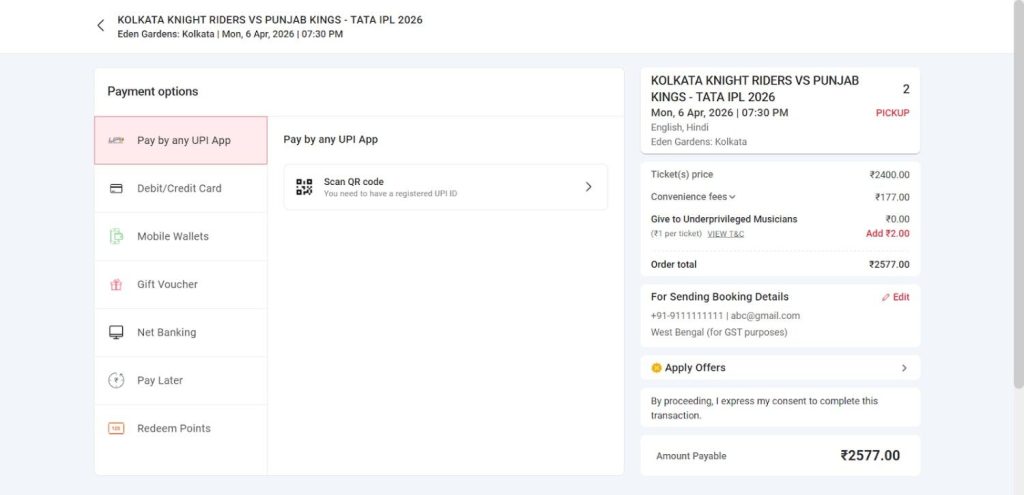Click the Debit/Credit Card icon

tap(116, 188)
